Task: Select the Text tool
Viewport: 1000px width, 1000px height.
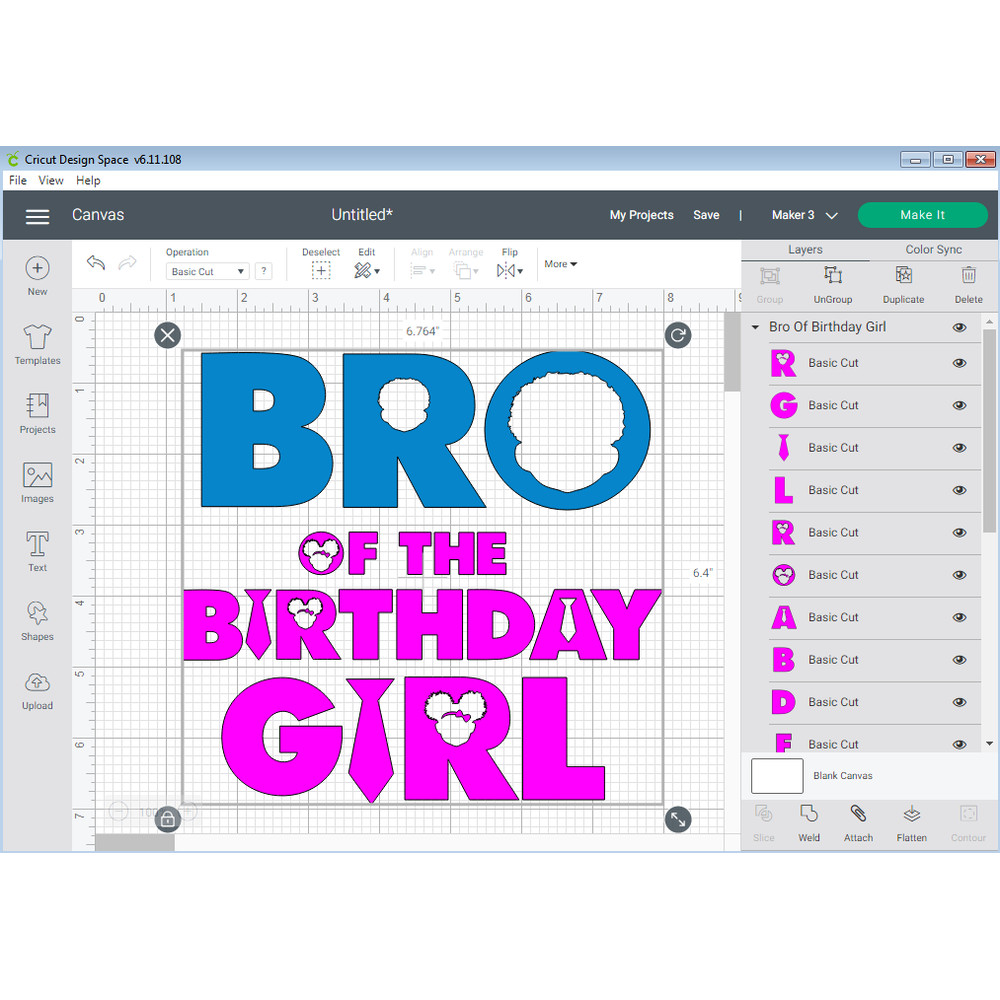Action: (37, 551)
